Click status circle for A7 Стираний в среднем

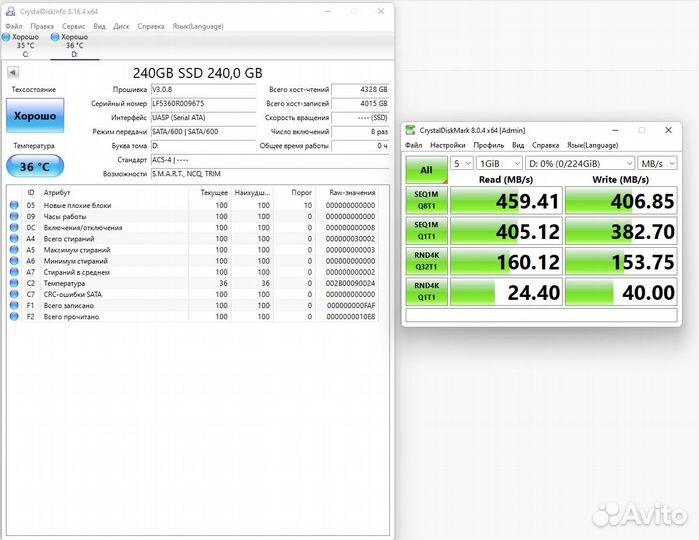point(14,272)
